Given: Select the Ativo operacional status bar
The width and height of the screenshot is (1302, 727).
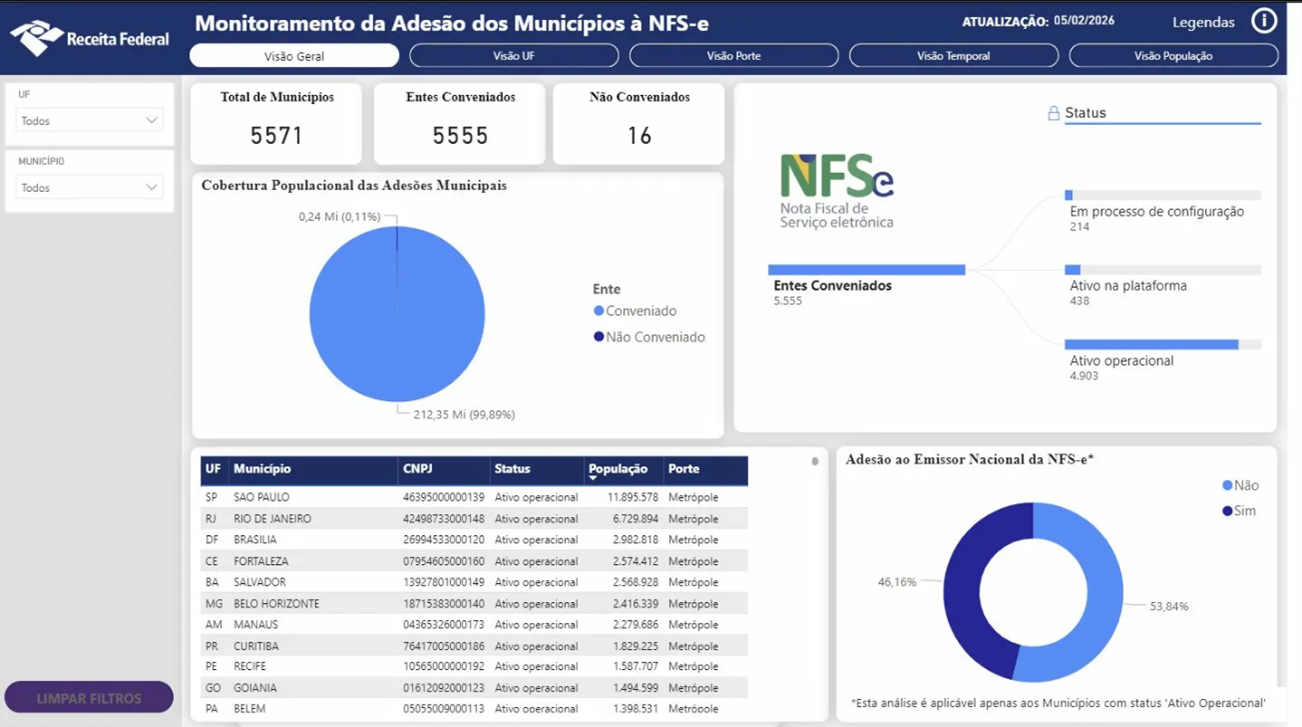Looking at the screenshot, I should tap(1151, 345).
